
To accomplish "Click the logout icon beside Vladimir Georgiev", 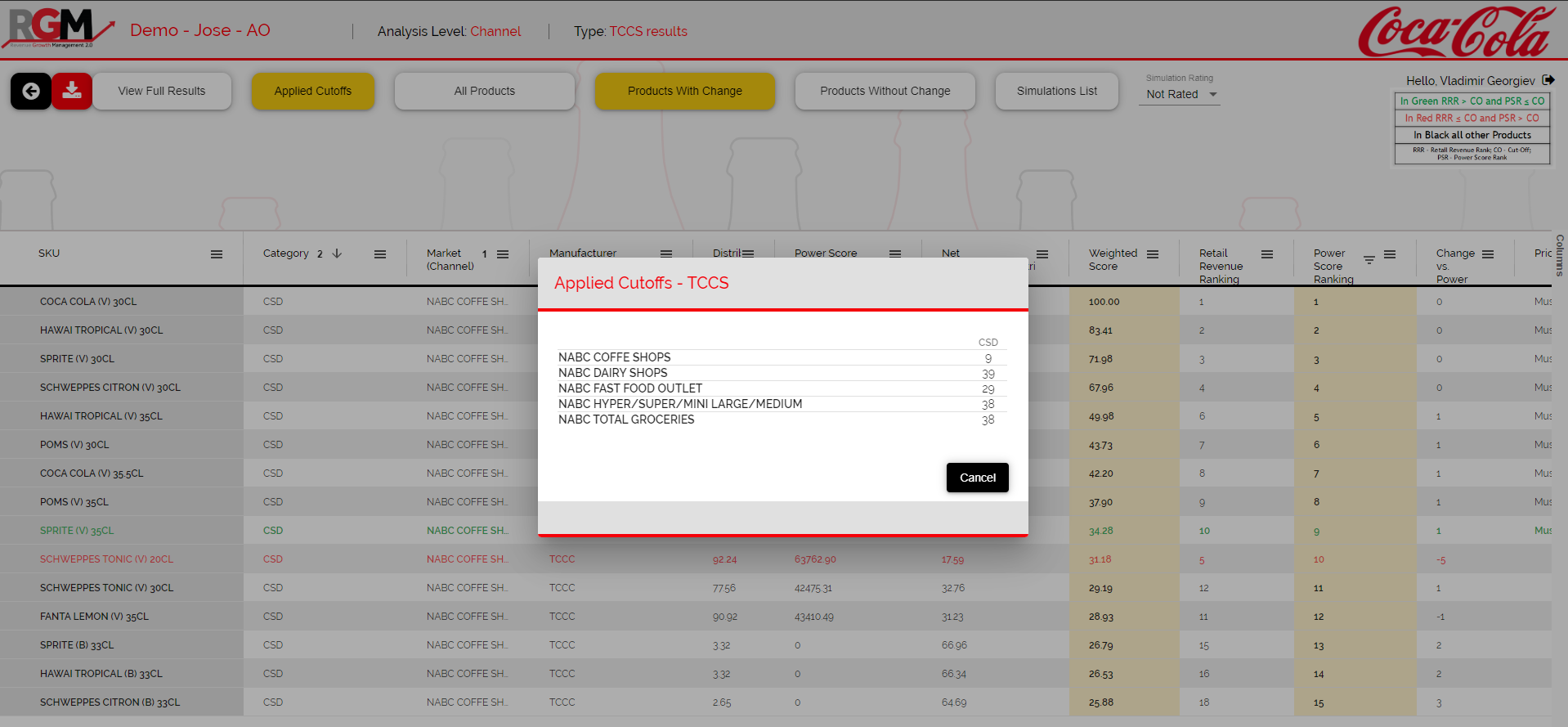I will [1548, 80].
